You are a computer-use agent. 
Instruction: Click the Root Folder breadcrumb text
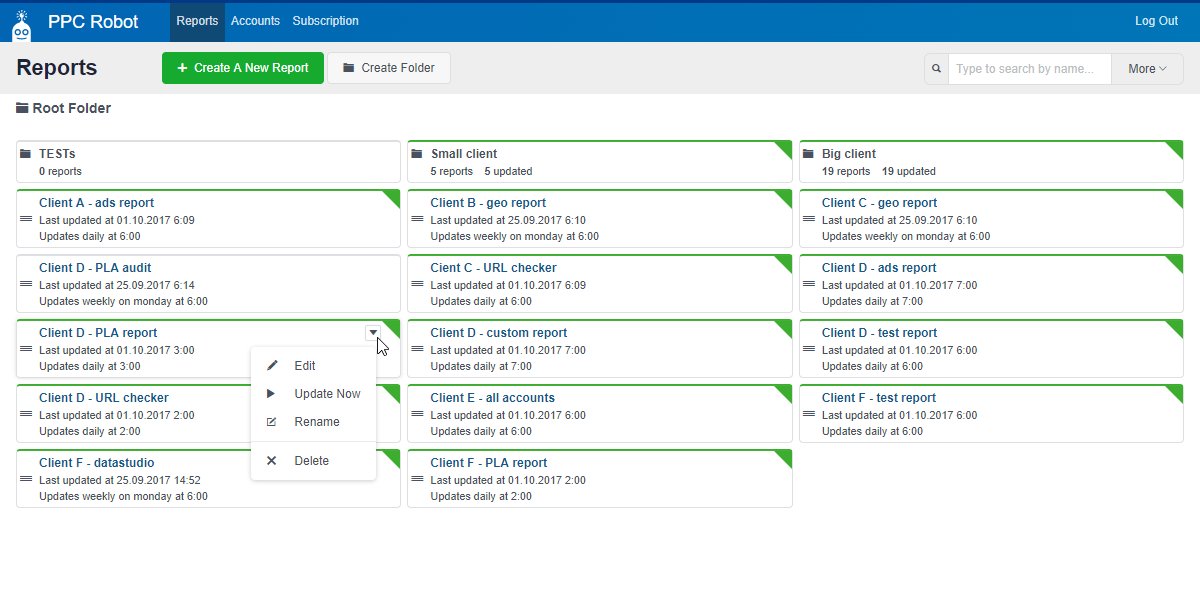pyautogui.click(x=72, y=108)
